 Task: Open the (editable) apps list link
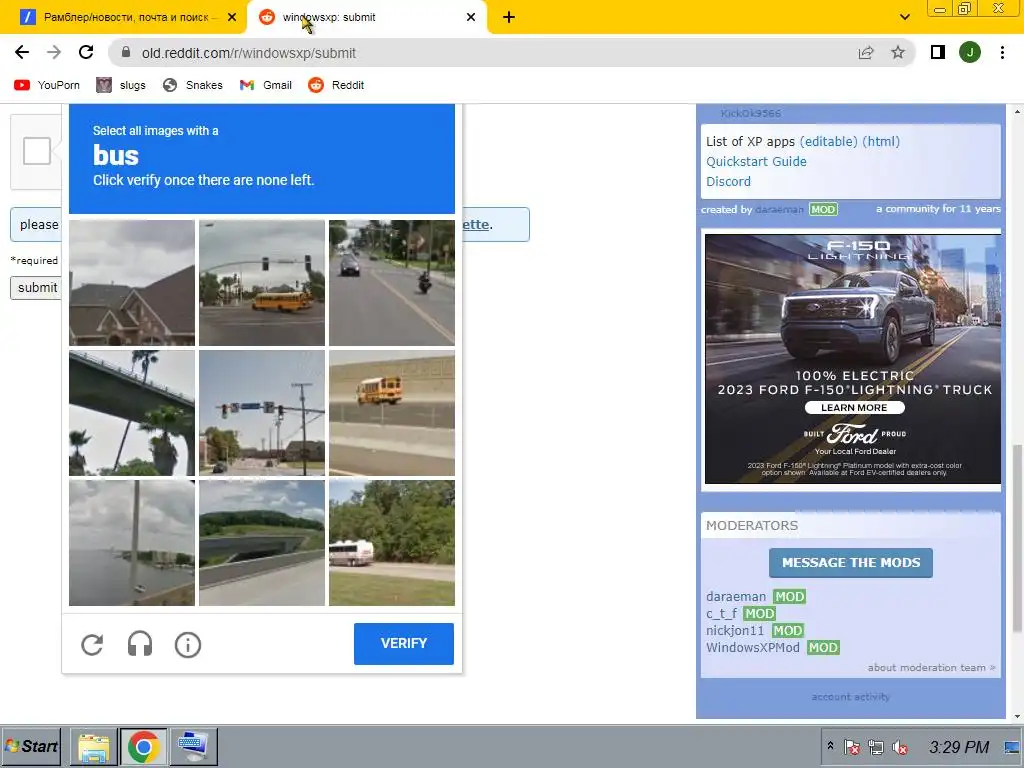click(x=828, y=141)
